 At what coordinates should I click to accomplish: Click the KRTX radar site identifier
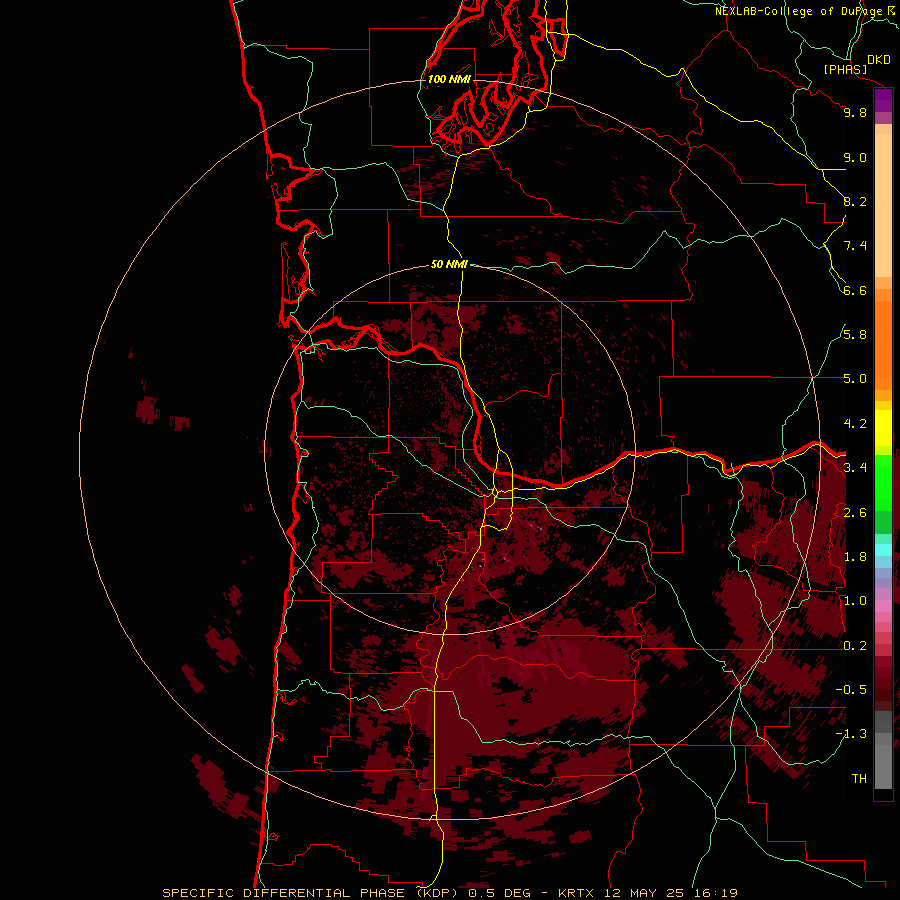tap(577, 893)
